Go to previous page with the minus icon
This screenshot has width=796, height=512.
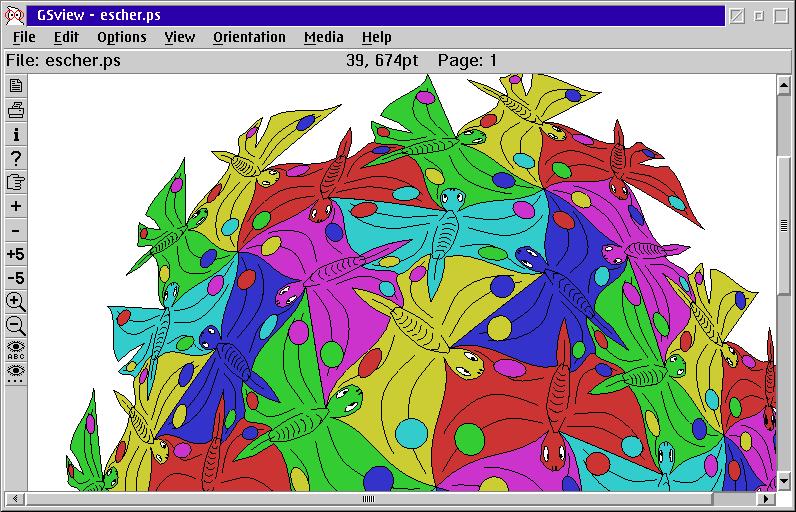point(16,230)
